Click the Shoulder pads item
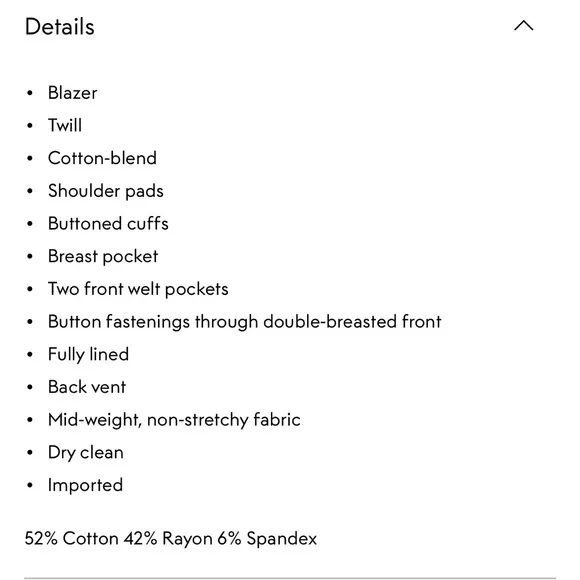The width and height of the screenshot is (580, 580). pos(106,191)
